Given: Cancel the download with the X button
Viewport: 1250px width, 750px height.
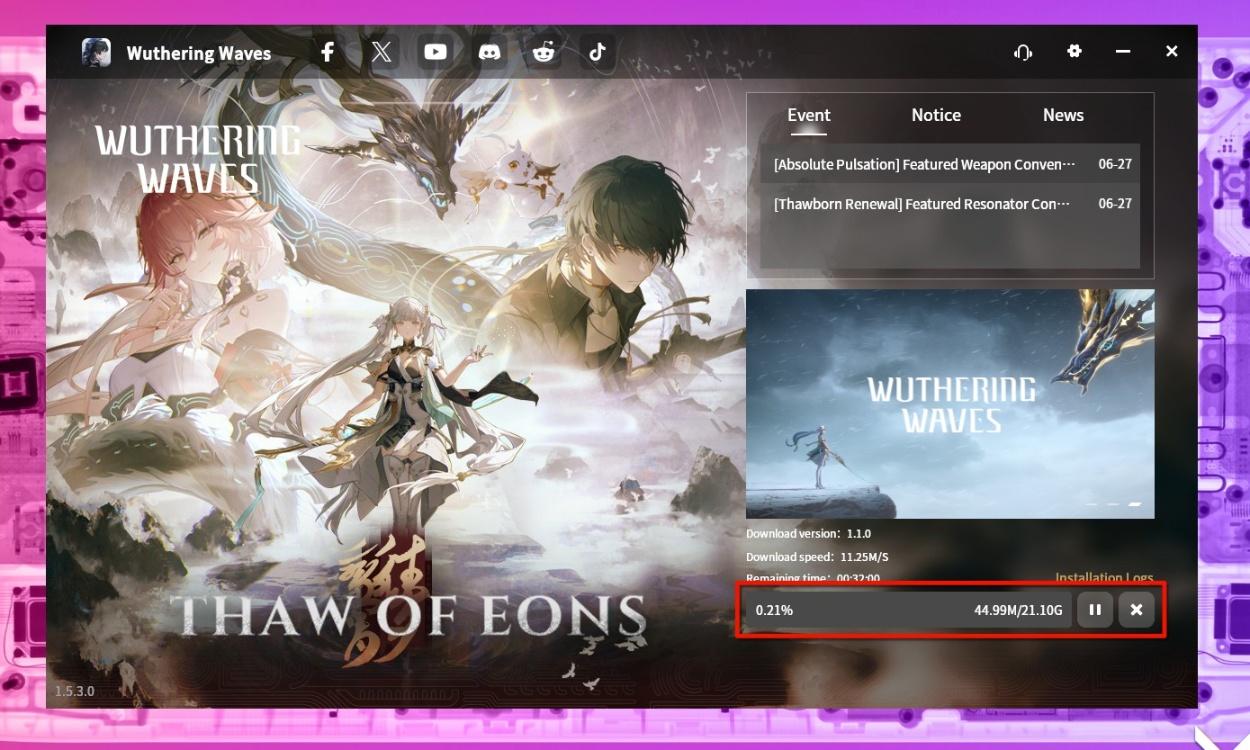Looking at the screenshot, I should click(1137, 609).
